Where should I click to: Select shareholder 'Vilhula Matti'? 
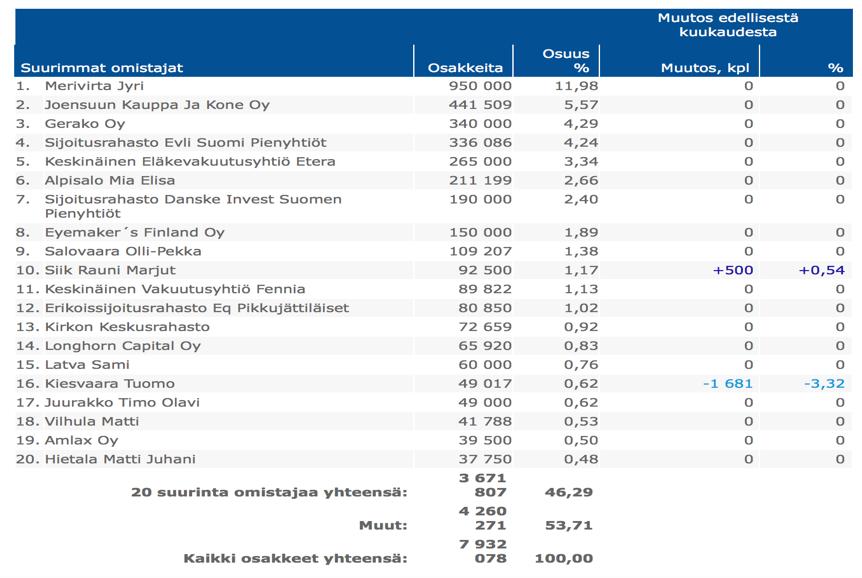click(92, 421)
